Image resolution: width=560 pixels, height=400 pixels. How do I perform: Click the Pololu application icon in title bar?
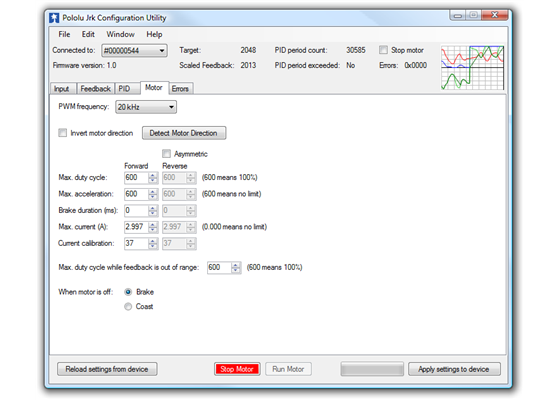[54, 18]
